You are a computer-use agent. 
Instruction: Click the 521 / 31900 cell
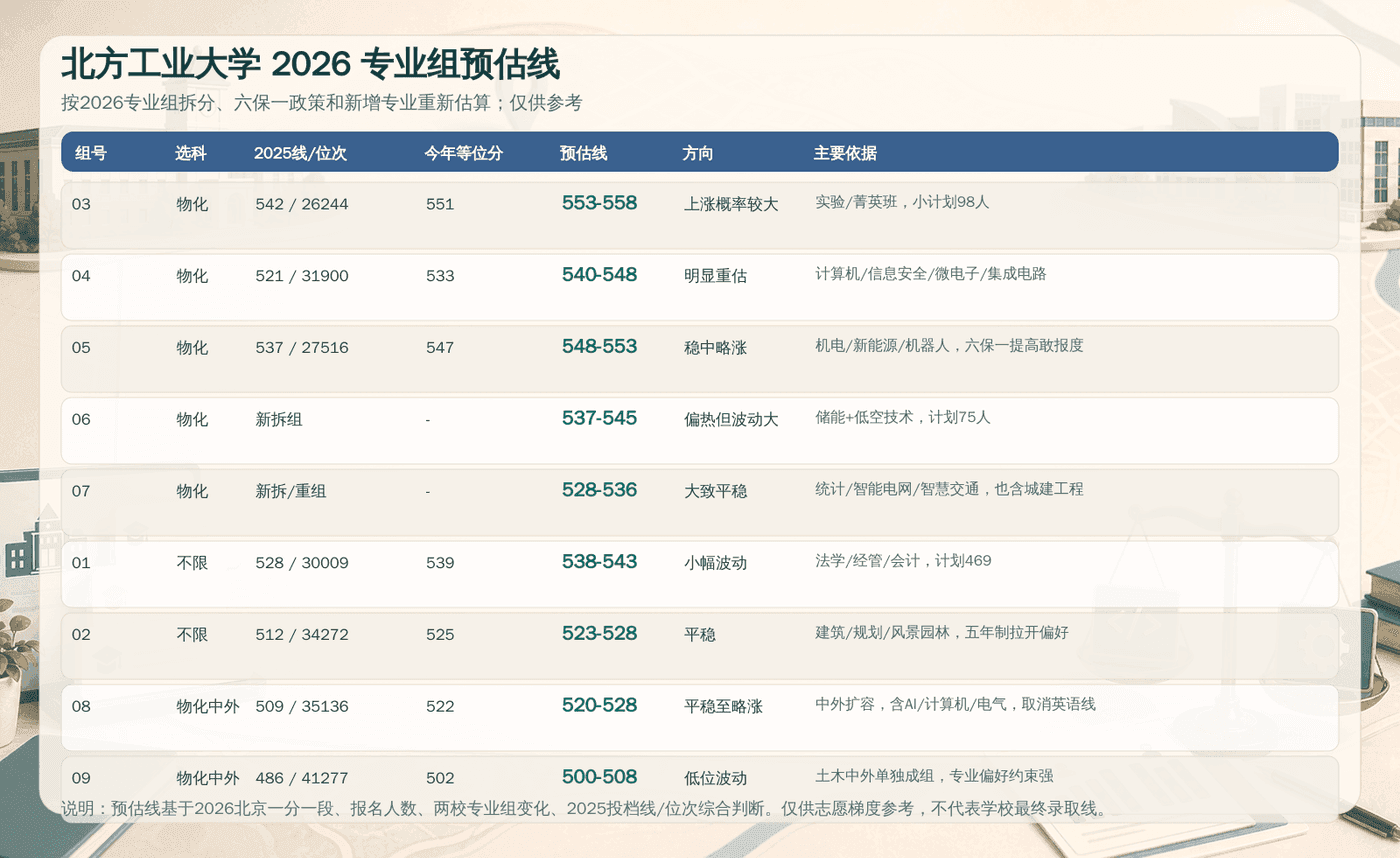click(x=302, y=276)
